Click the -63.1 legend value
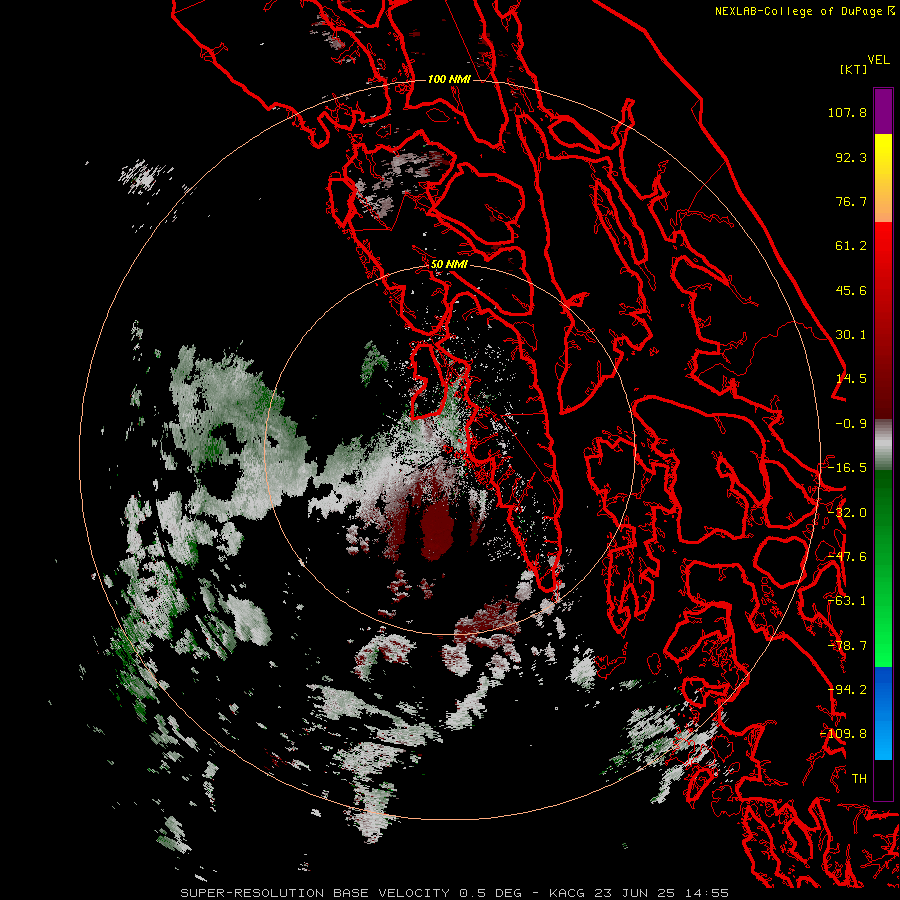Screen dimensions: 900x900 (x=847, y=601)
